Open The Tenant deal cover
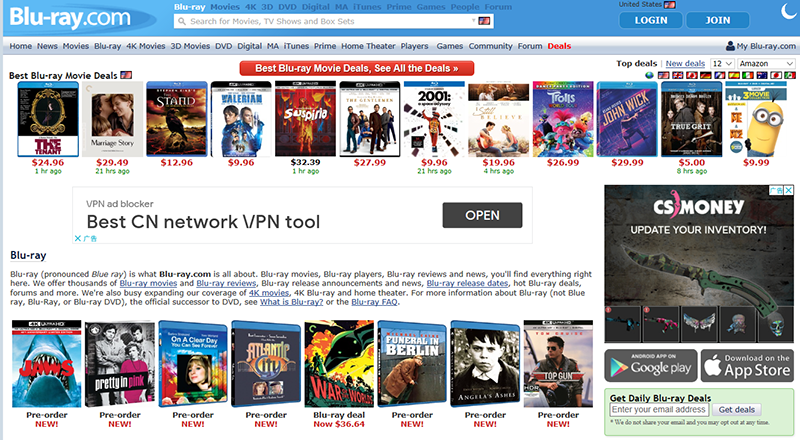Viewport: 800px width, 440px height. tap(48, 118)
